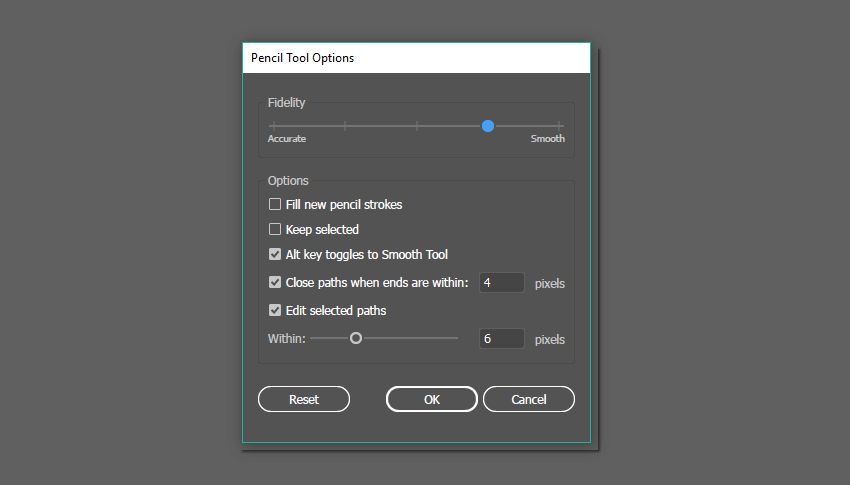Disable Alt key toggles to Smooth Tool

[275, 255]
